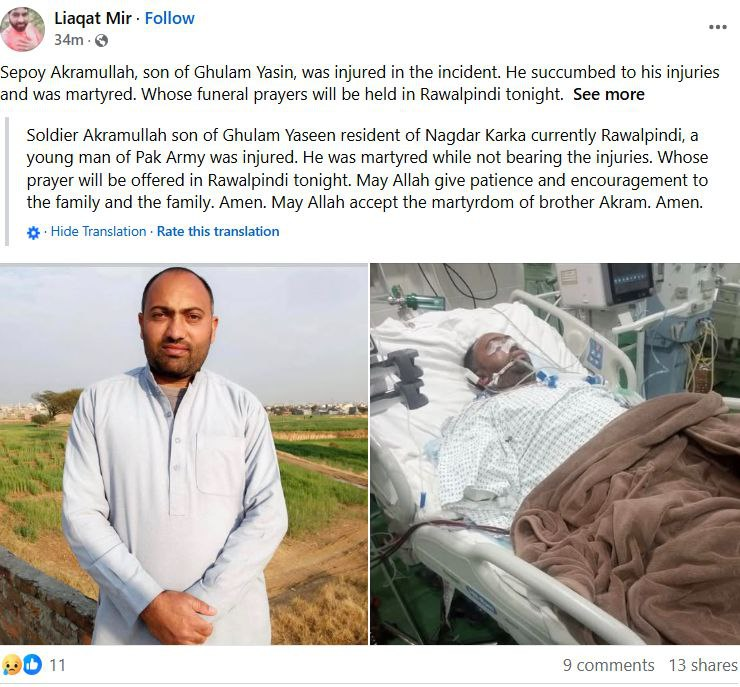Viewport: 740px width, 687px height.
Task: Open the reactions count of 11
Action: 57,665
